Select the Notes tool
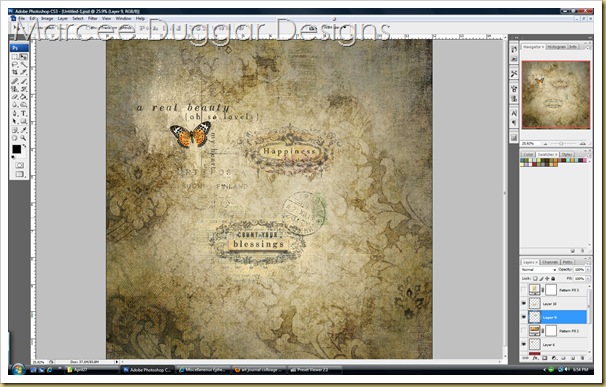Image resolution: width=606 pixels, height=387 pixels. click(x=15, y=130)
